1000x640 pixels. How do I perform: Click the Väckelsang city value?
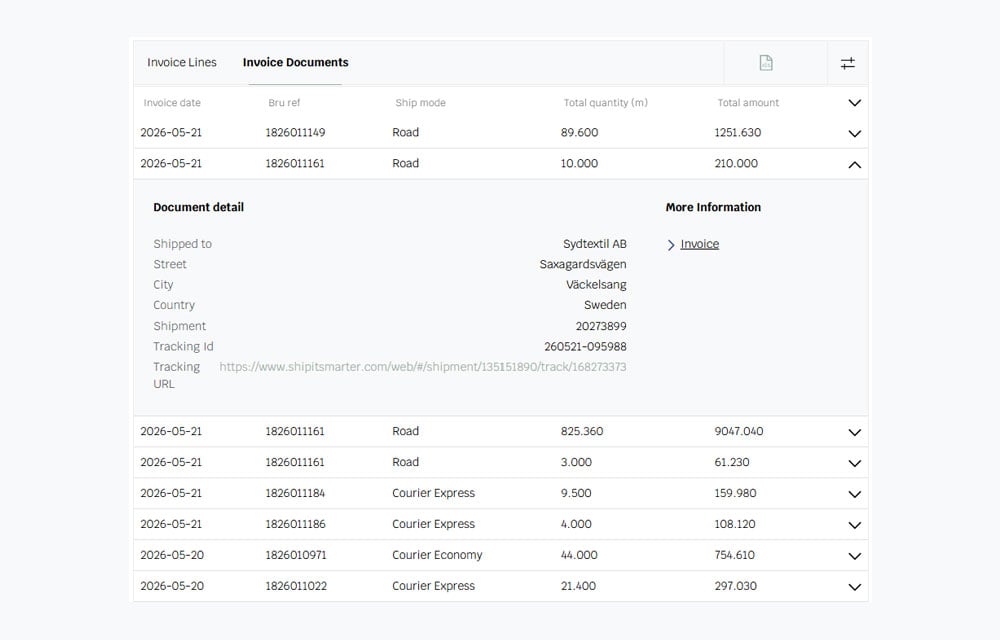596,285
